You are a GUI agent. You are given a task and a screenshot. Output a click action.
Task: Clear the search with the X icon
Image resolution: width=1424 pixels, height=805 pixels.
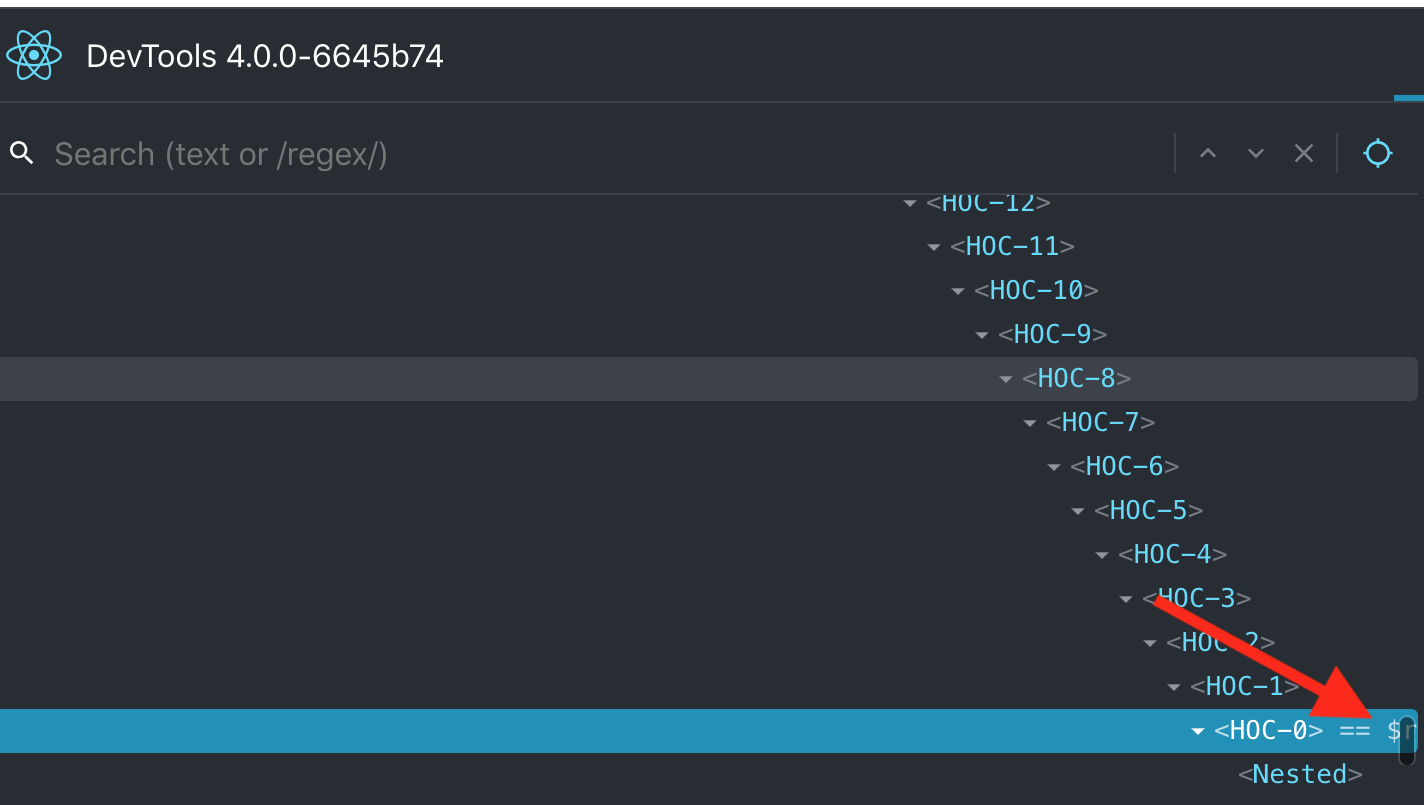pos(1303,153)
